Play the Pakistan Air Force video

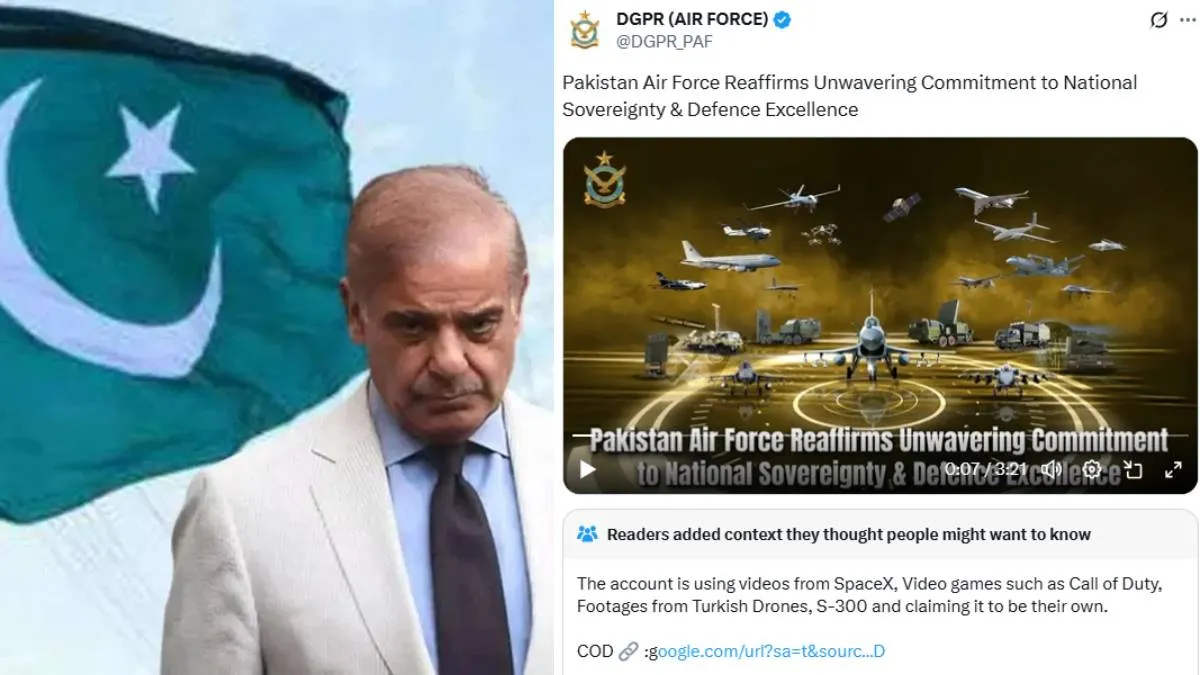click(587, 469)
